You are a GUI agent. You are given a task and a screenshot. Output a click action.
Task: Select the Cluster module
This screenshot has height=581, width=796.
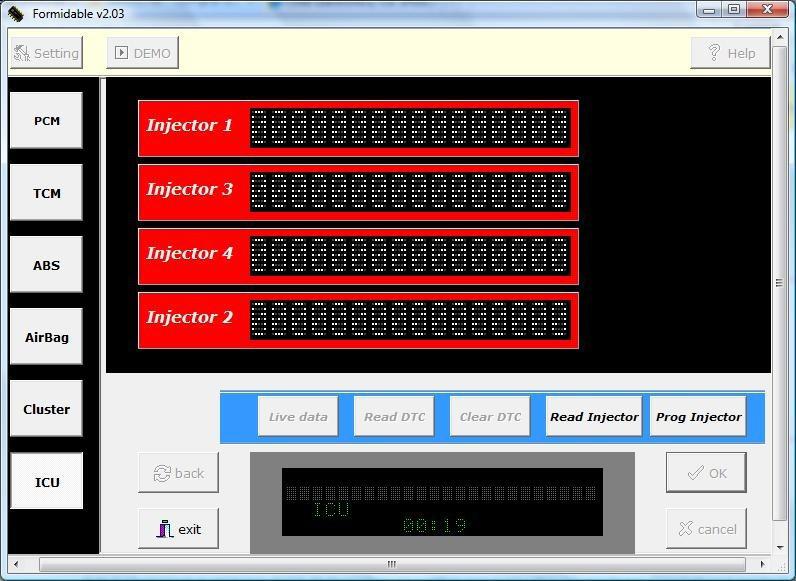click(46, 409)
